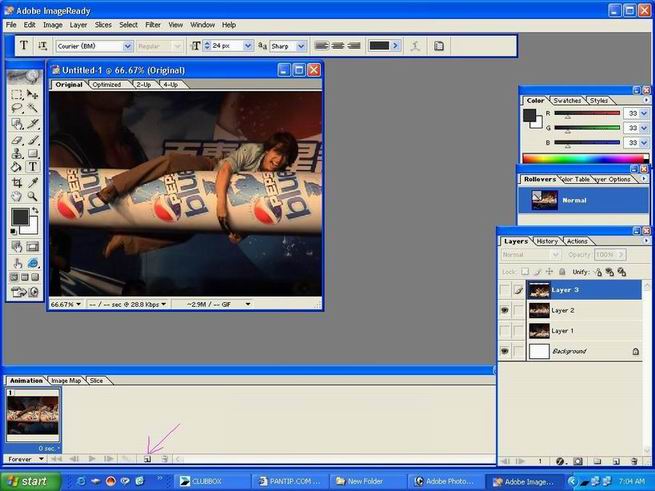
Task: Toggle link box for Layer 1
Action: click(518, 331)
